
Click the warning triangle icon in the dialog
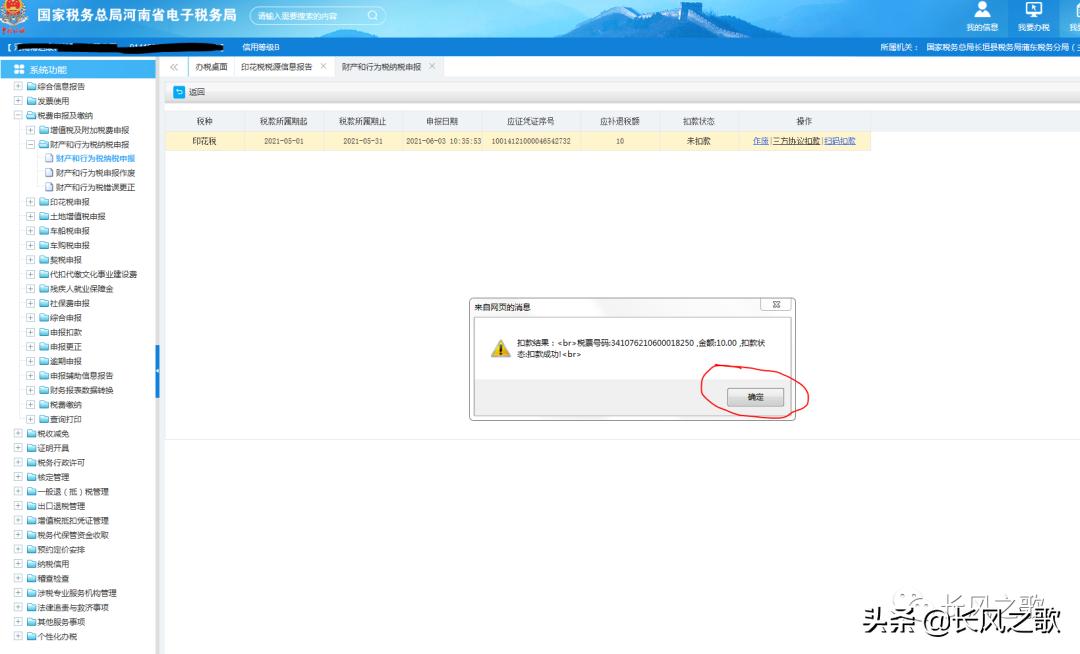pos(500,348)
